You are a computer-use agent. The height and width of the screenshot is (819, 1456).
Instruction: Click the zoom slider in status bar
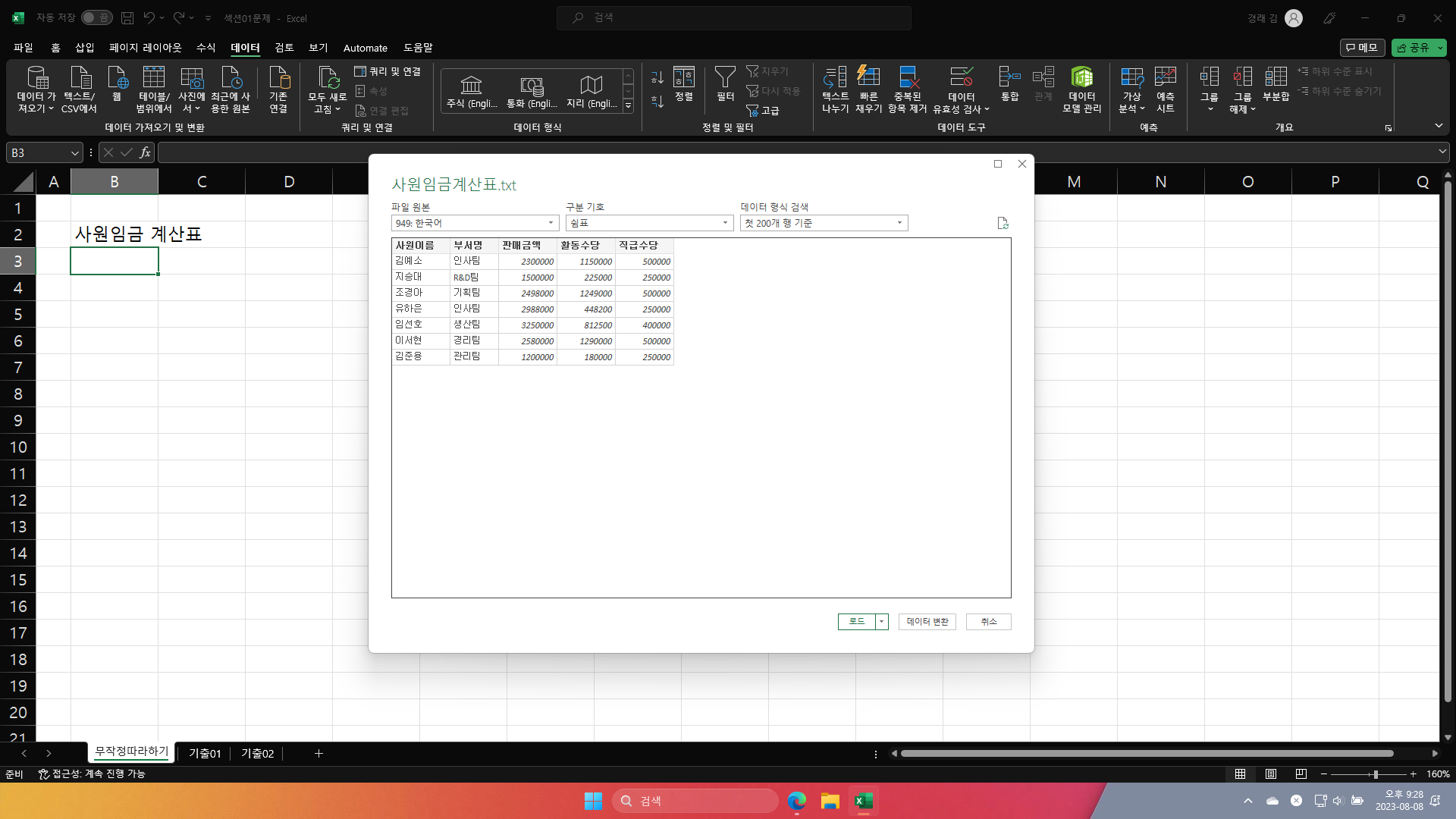click(1375, 774)
